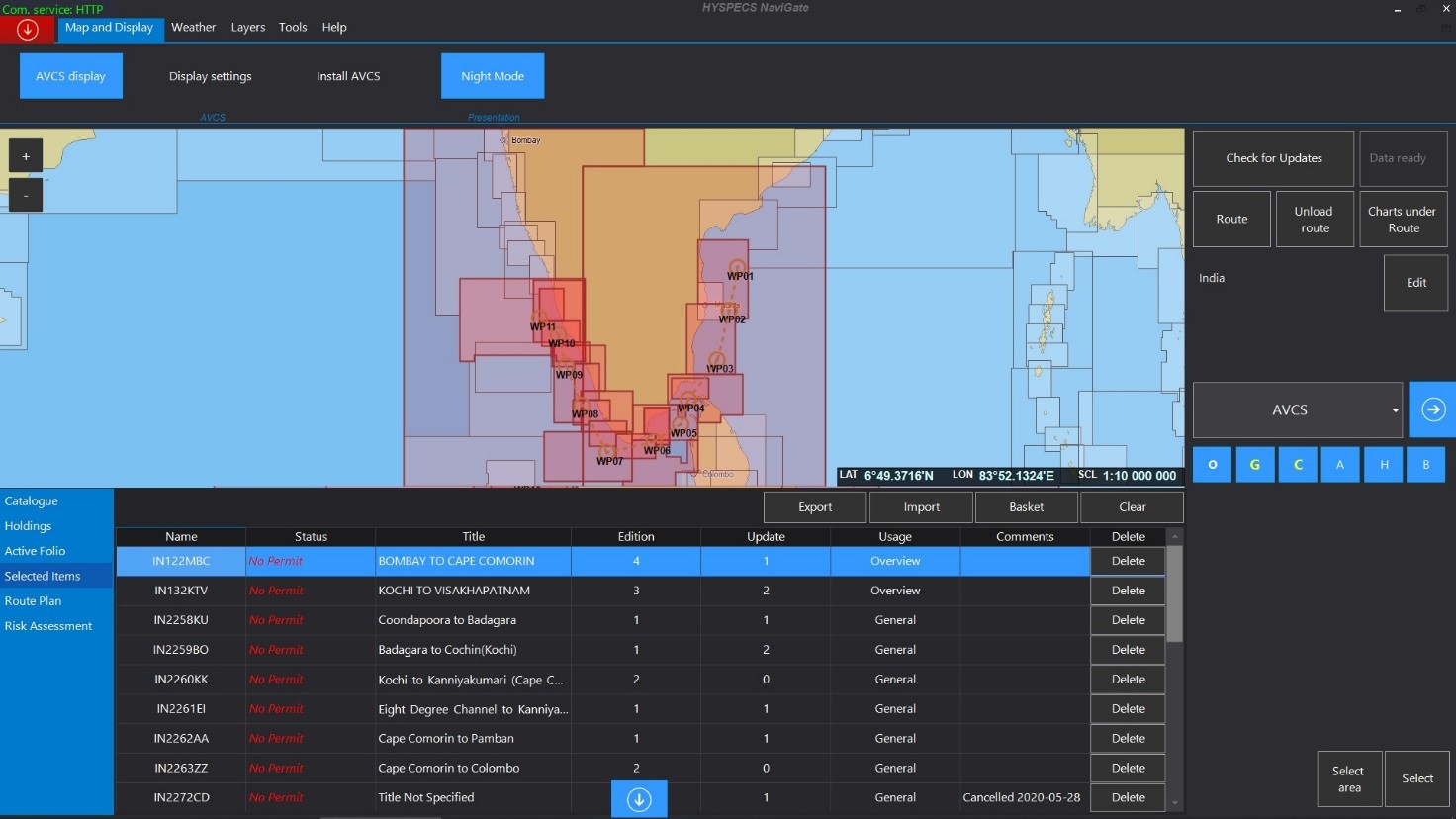Export the selected items list
1456x819 pixels.
pos(815,507)
